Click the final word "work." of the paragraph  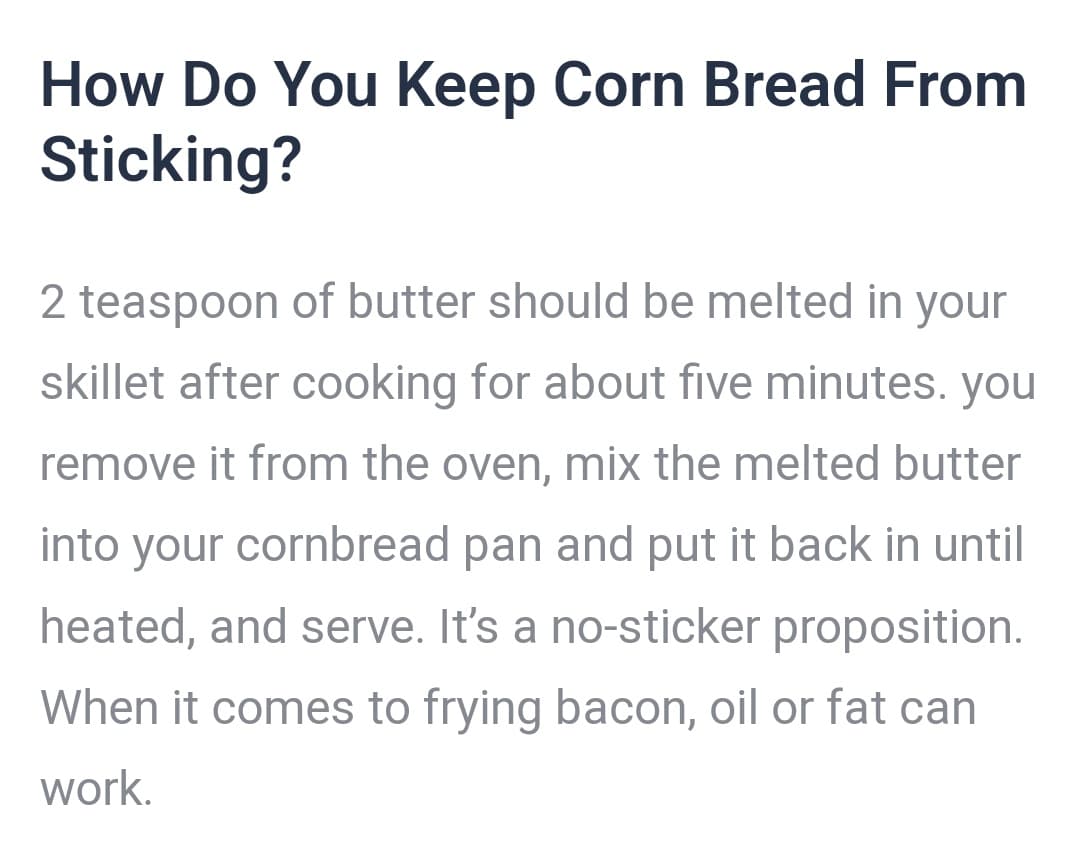96,789
